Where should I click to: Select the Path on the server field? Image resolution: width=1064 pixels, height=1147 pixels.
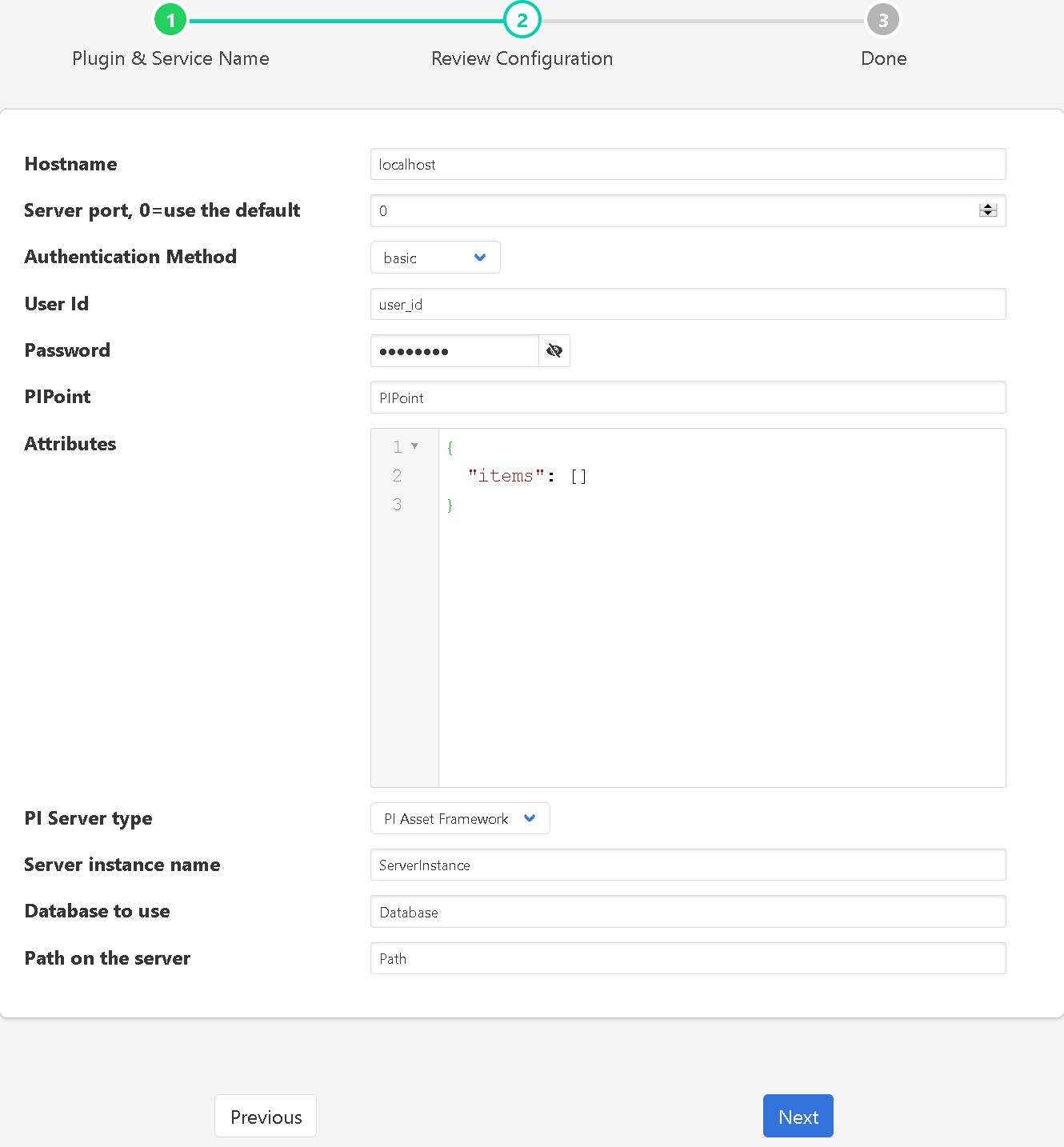687,958
